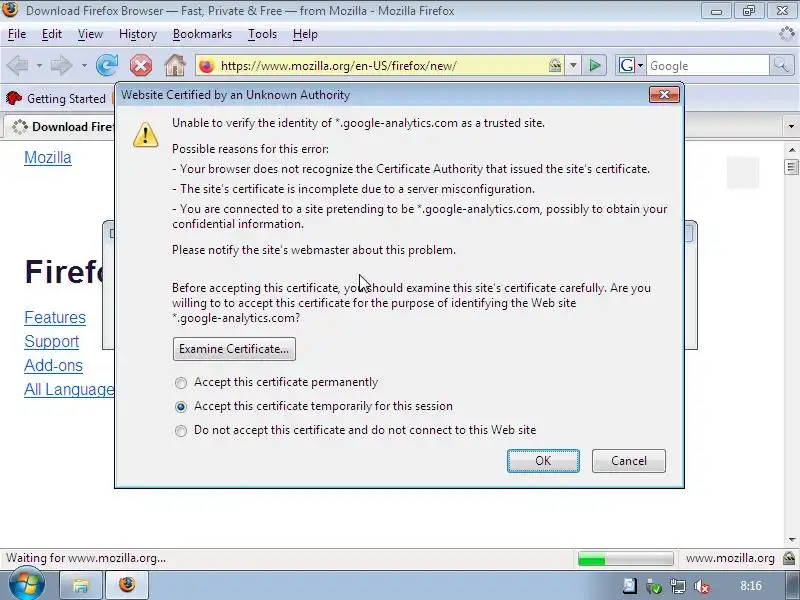Click the scrollbar down arrow
The height and width of the screenshot is (600, 800).
tap(791, 540)
